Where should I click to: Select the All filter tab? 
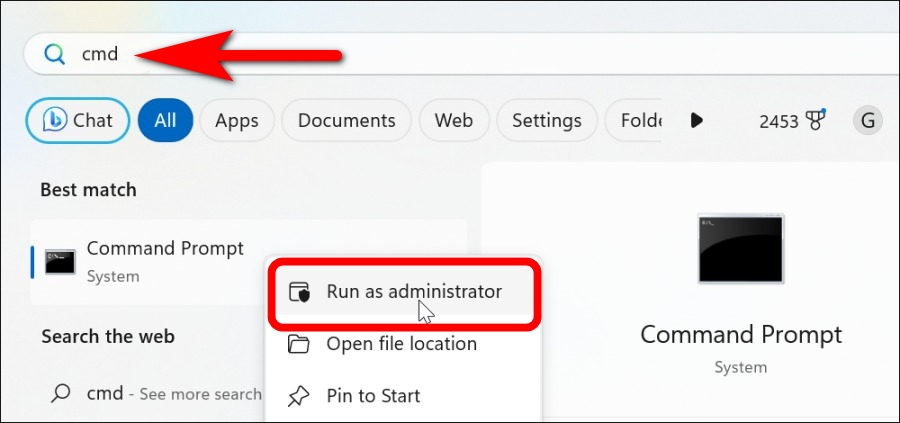(x=165, y=121)
